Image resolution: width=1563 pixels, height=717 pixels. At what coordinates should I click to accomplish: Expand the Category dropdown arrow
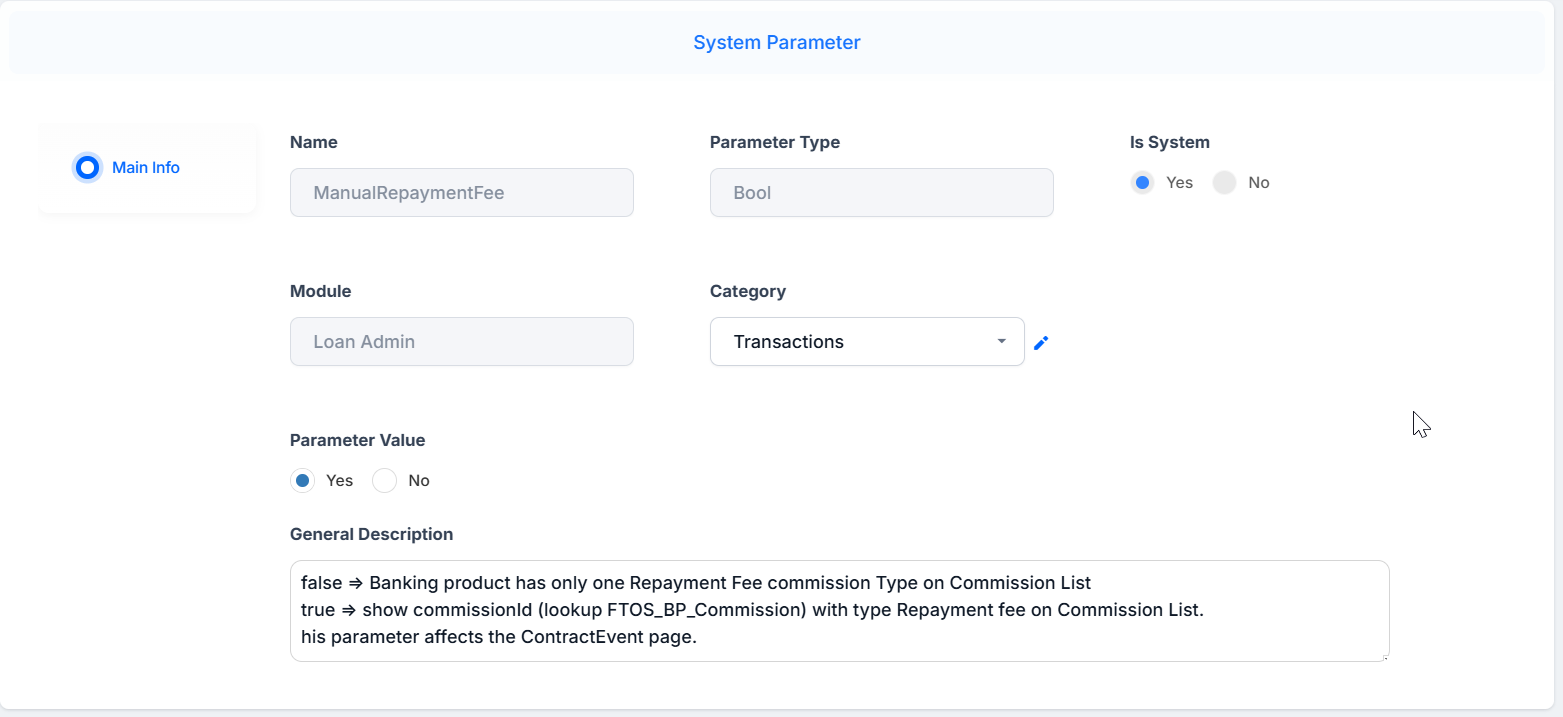pyautogui.click(x=1001, y=342)
